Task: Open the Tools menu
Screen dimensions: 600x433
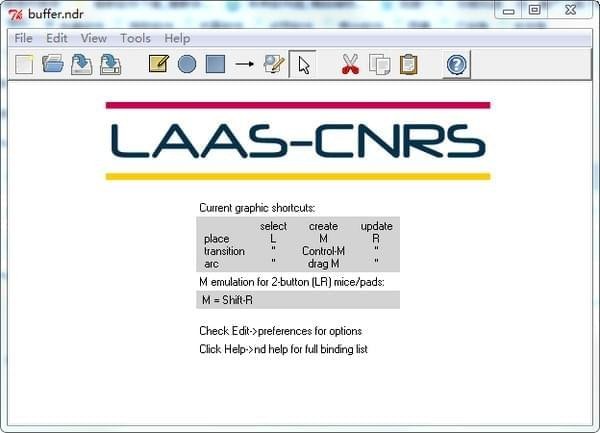Action: [135, 38]
